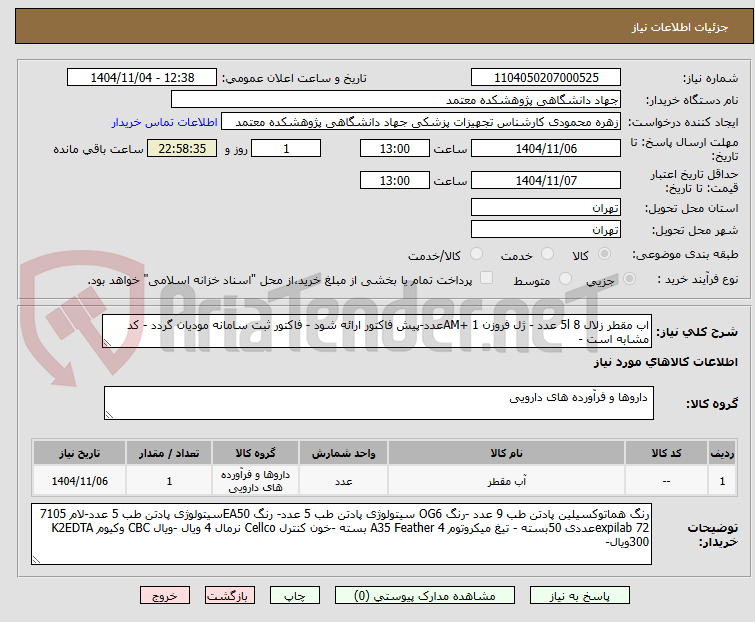This screenshot has height=622, width=755.
Task: Click the نام کالا column header
Action: coord(507,453)
